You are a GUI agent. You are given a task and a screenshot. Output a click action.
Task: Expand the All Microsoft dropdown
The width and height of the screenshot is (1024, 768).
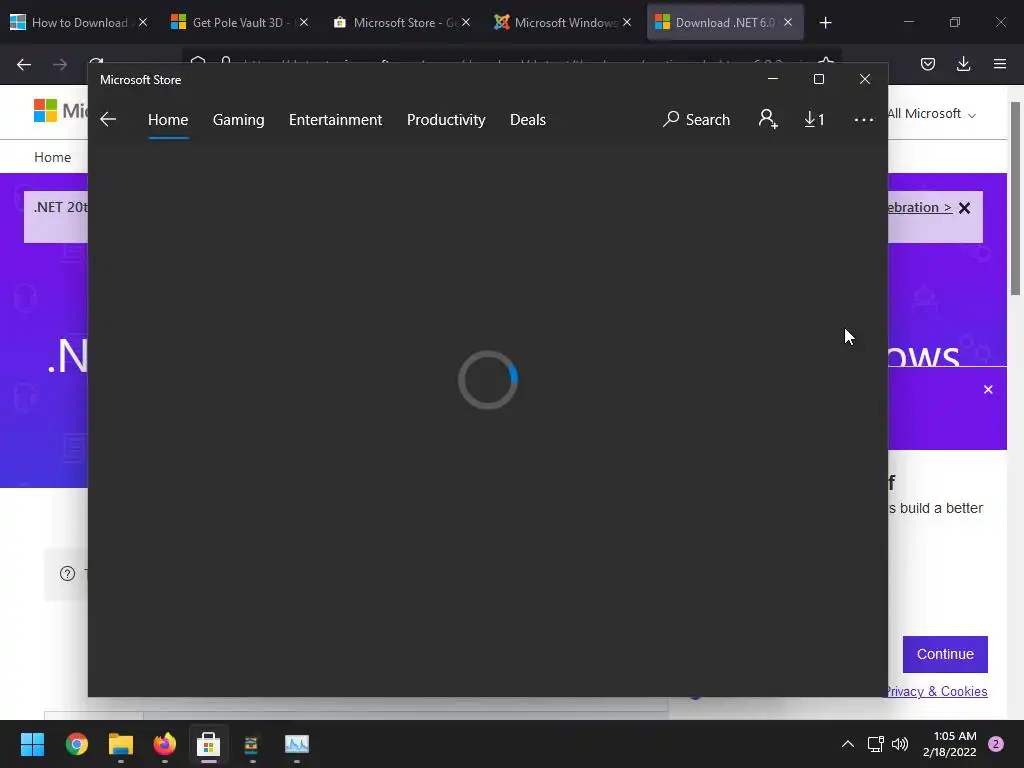click(932, 114)
